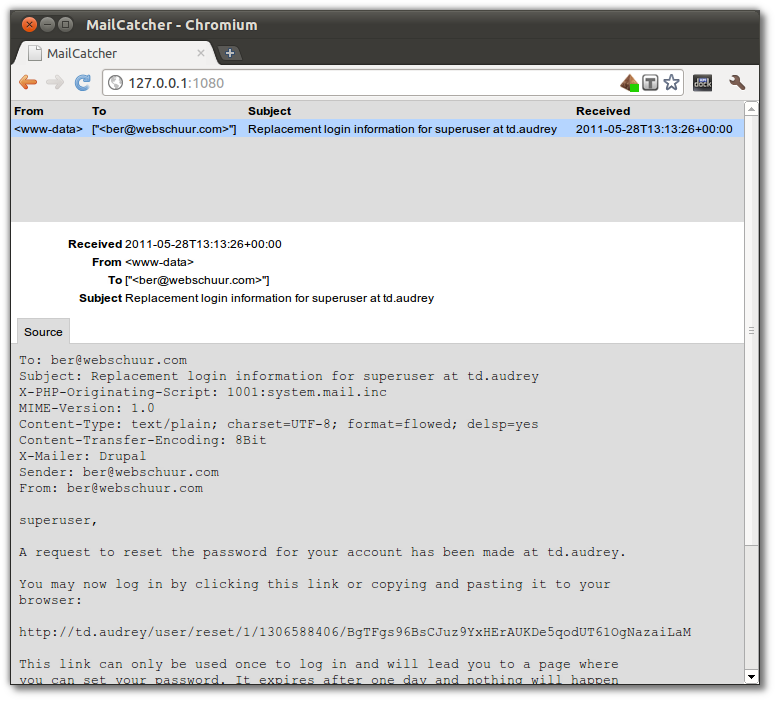
Task: Click the MailCatcher tab page icon
Action: click(34, 53)
